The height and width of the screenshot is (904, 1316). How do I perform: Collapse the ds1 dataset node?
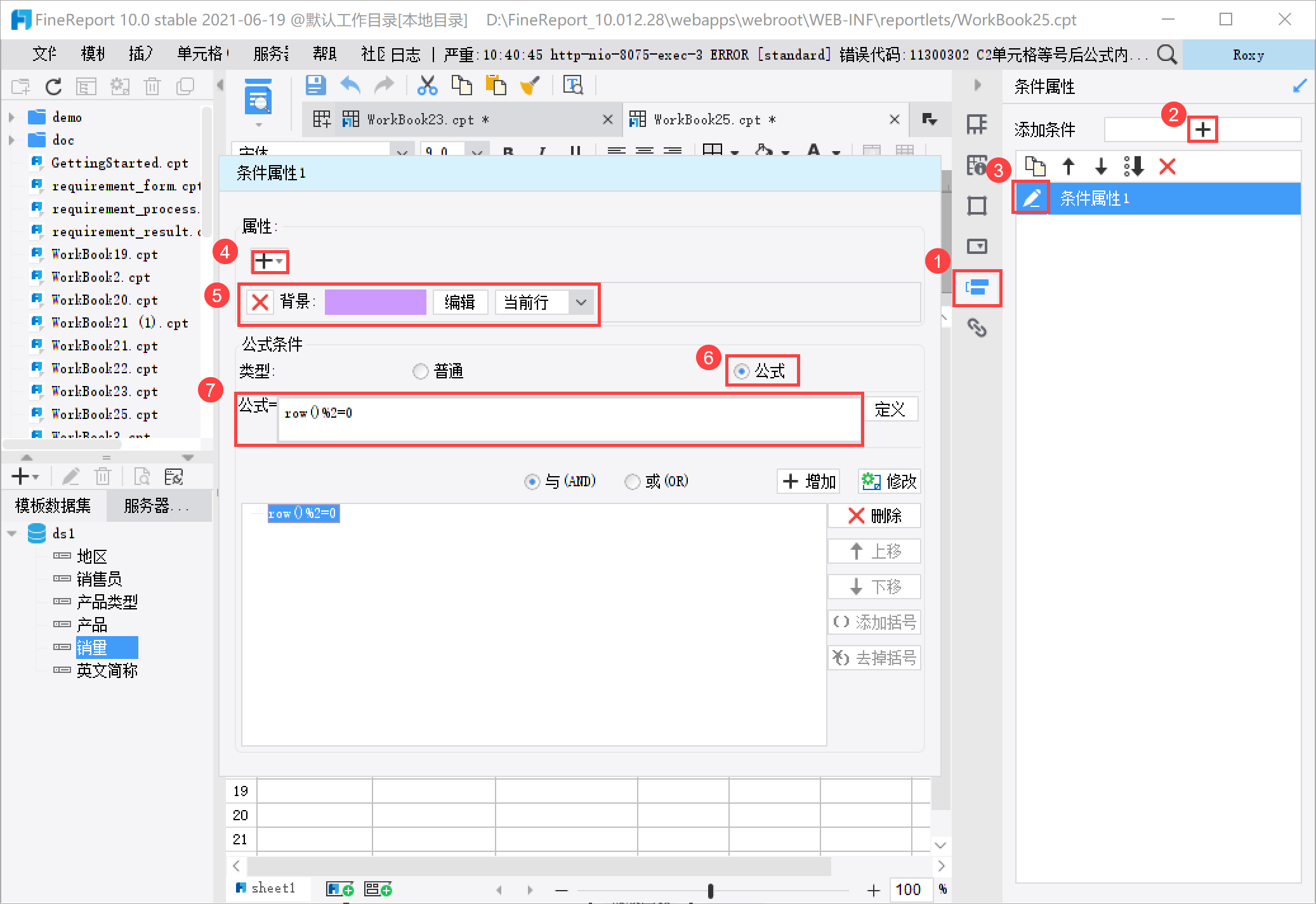12,534
